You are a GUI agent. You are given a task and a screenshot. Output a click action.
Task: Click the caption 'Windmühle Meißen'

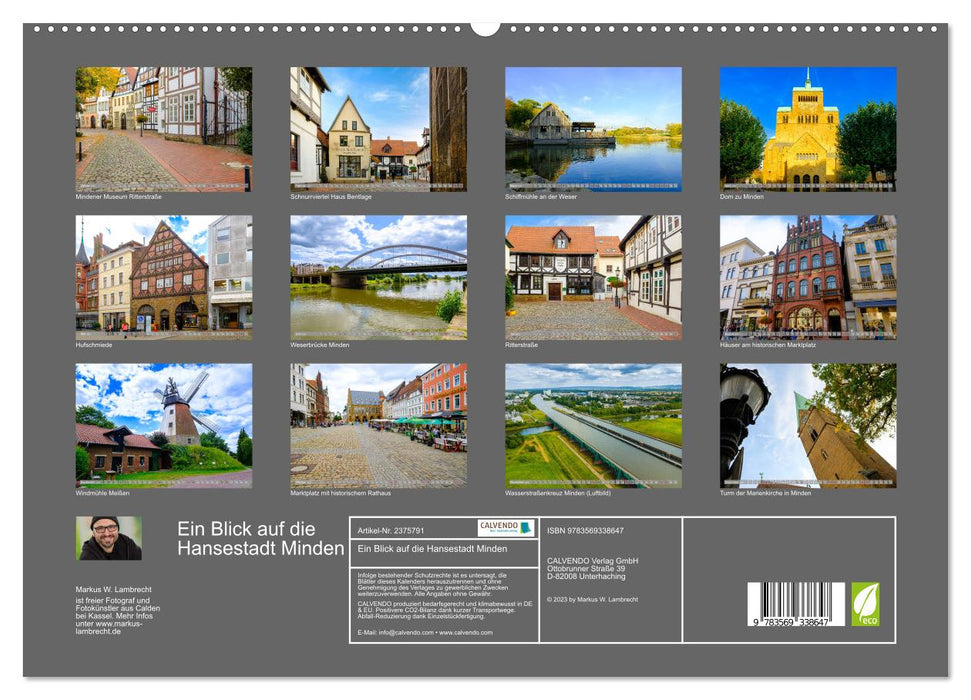102,494
